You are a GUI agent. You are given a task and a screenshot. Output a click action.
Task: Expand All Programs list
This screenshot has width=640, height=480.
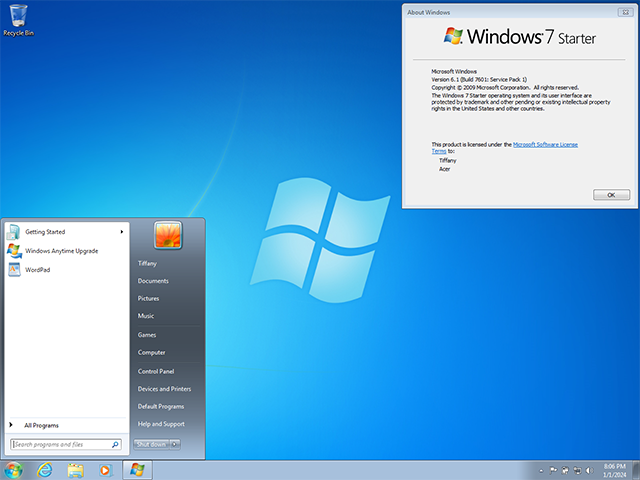(41, 425)
